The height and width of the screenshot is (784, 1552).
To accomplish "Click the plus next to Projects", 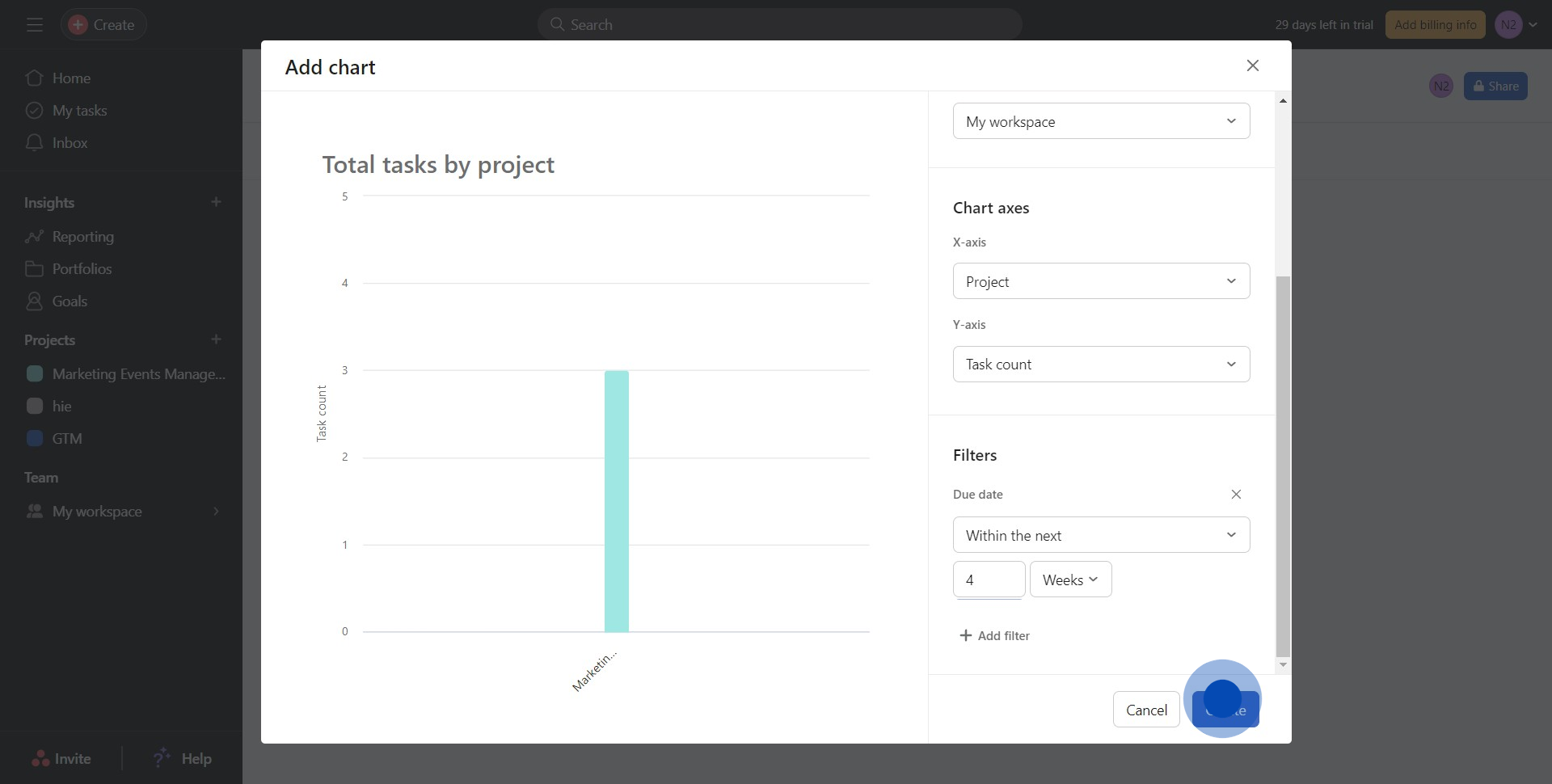I will pos(216,339).
